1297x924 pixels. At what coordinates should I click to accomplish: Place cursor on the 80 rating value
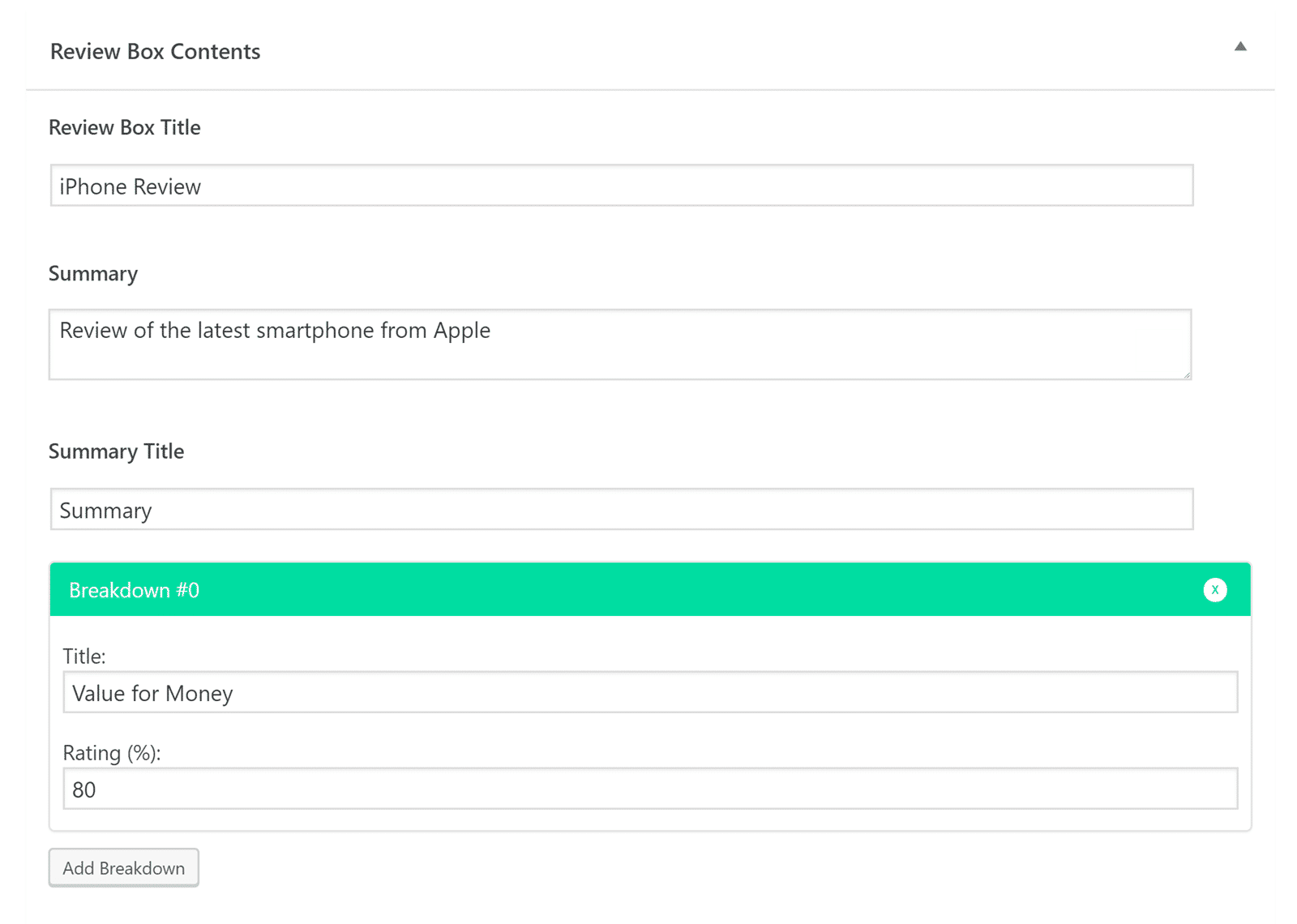click(84, 790)
